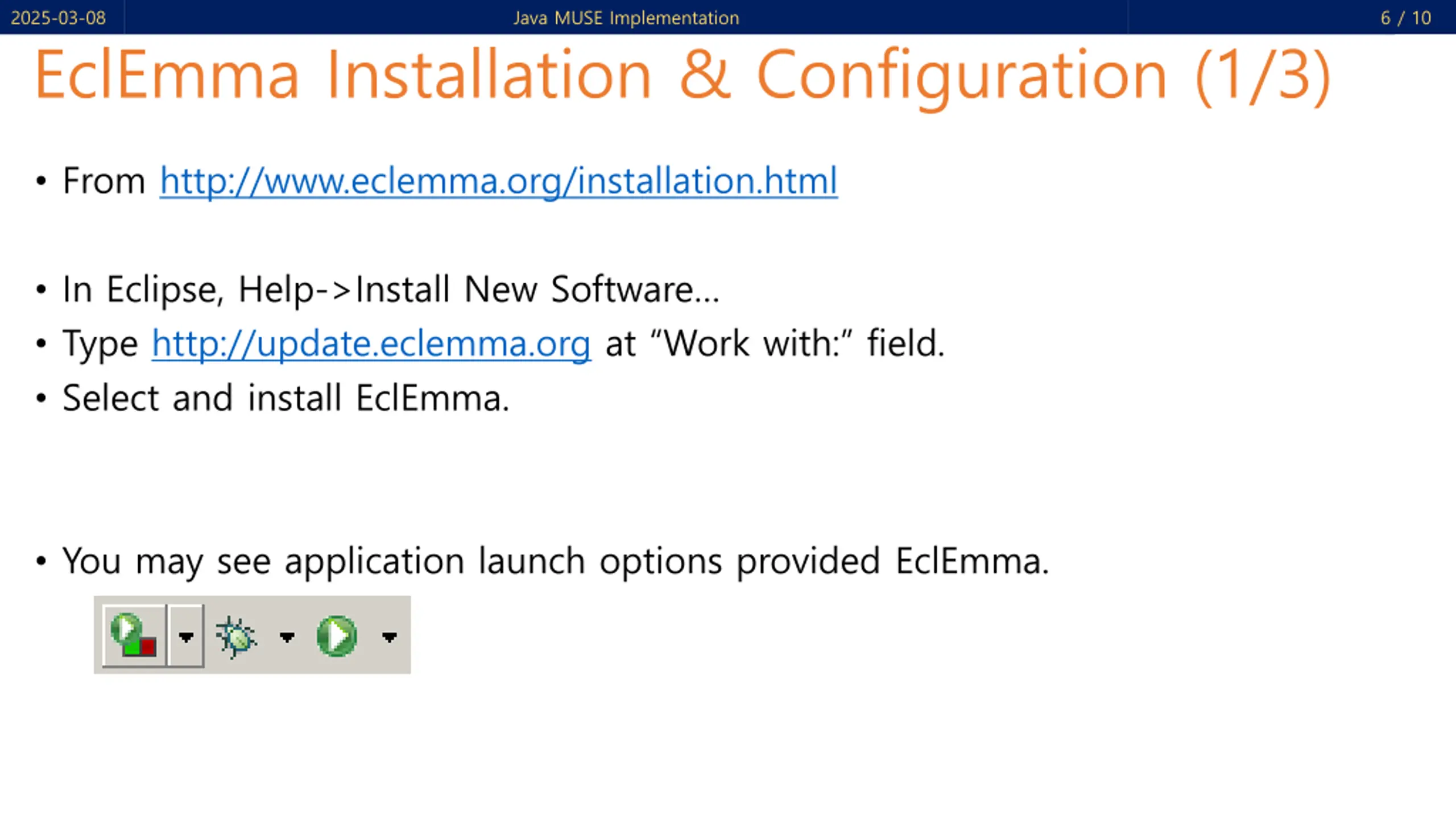Click the application launch options bullet text
Viewport: 1456px width, 819px height.
(x=556, y=561)
